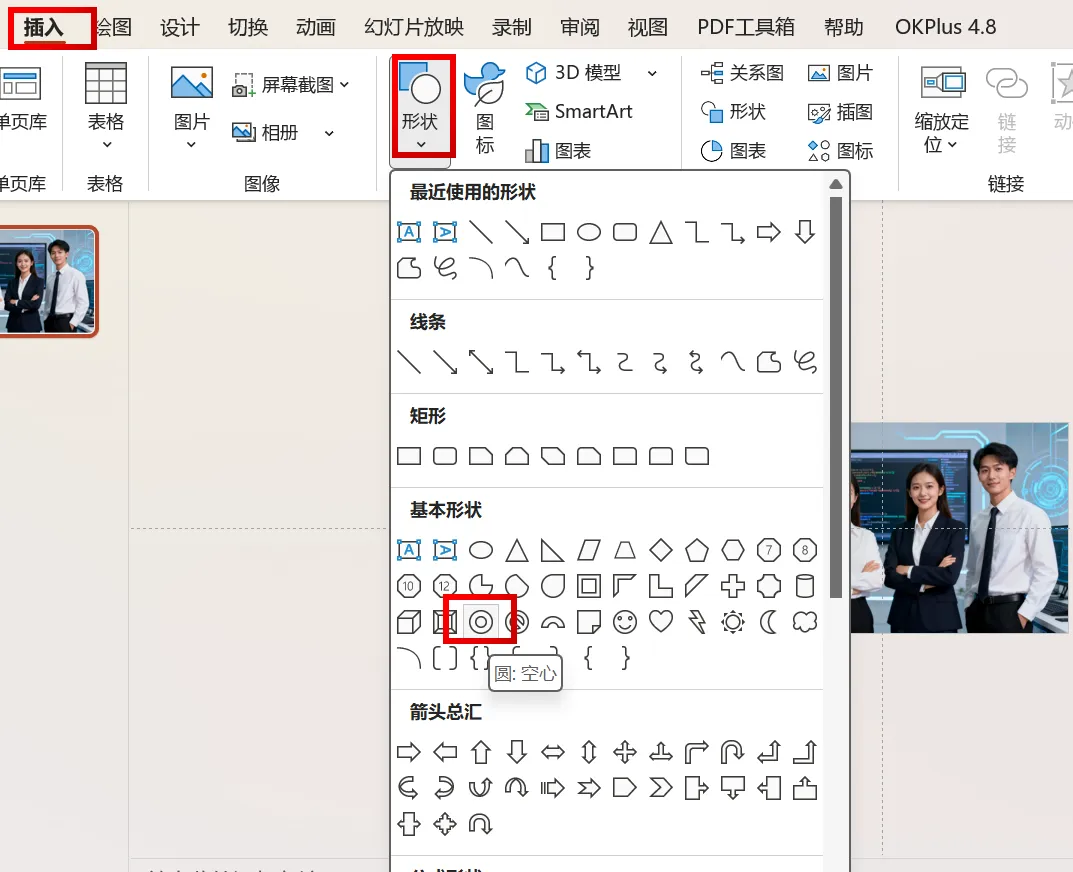Open the OKPlus 4.8 tab
The height and width of the screenshot is (872, 1073).
[945, 27]
